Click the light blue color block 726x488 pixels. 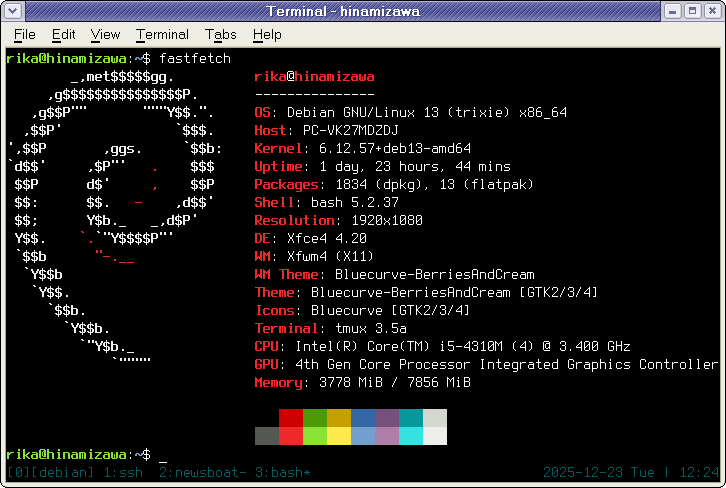coord(363,436)
